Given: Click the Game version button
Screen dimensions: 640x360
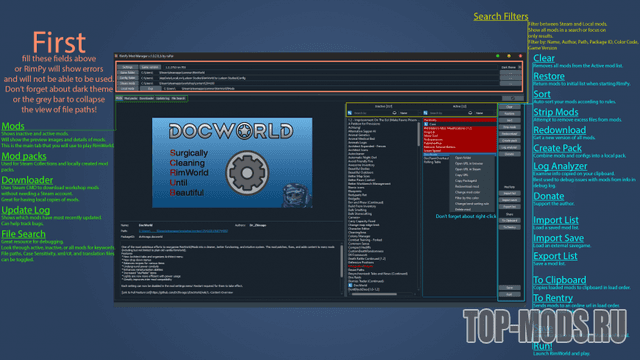Looking at the screenshot, I should [x=150, y=67].
